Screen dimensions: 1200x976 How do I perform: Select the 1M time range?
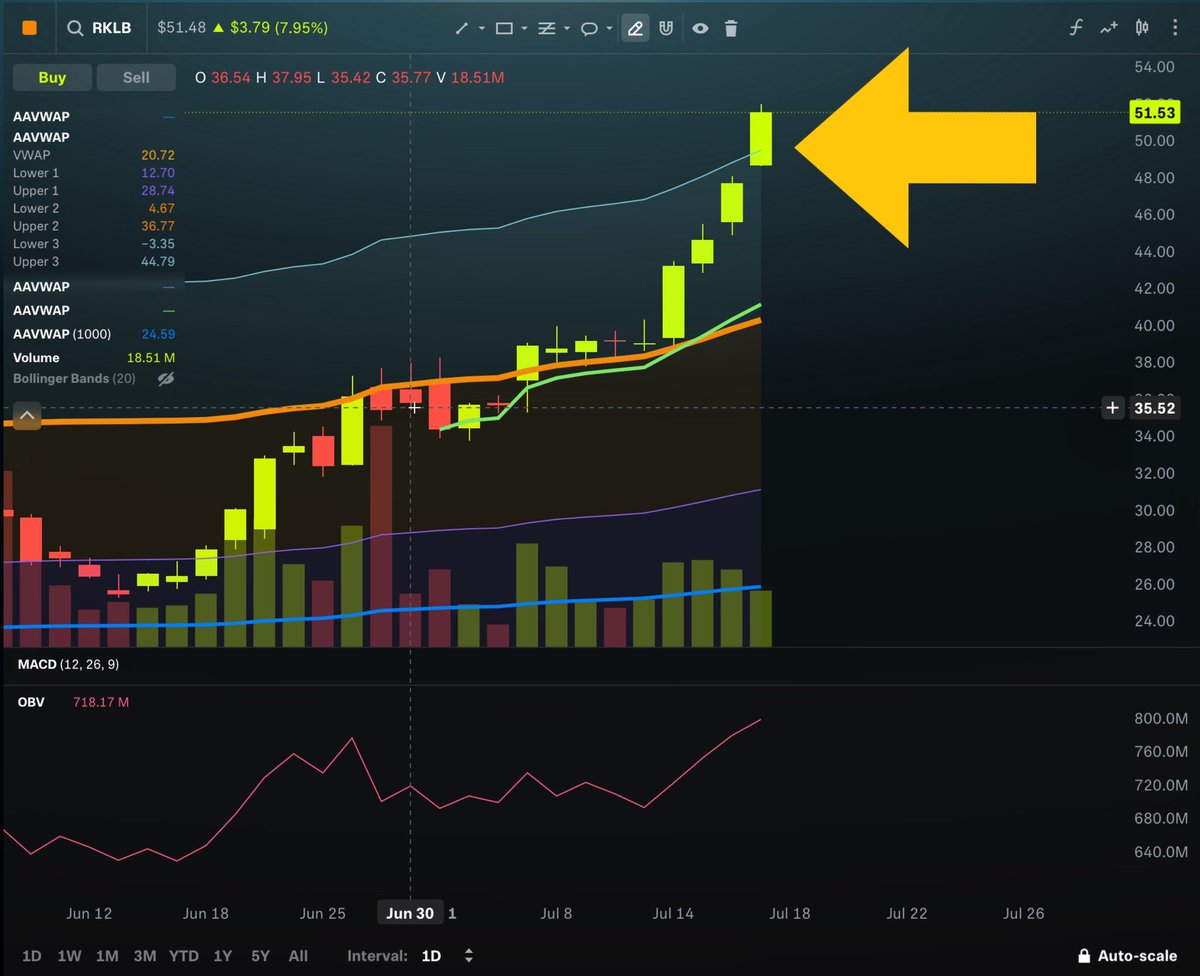107,956
